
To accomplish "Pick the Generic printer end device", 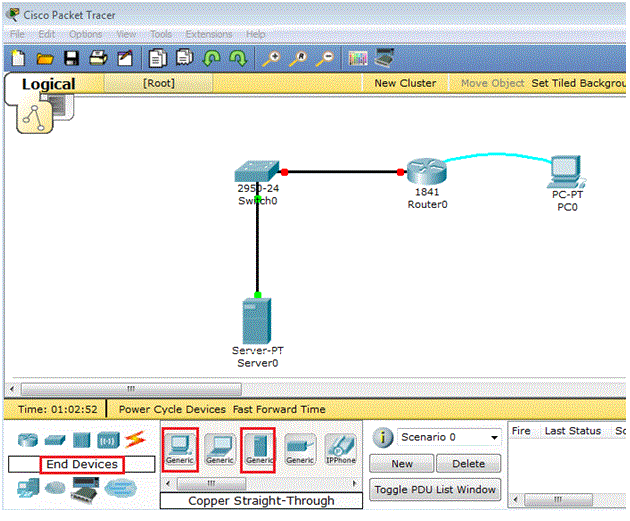I will pos(300,449).
